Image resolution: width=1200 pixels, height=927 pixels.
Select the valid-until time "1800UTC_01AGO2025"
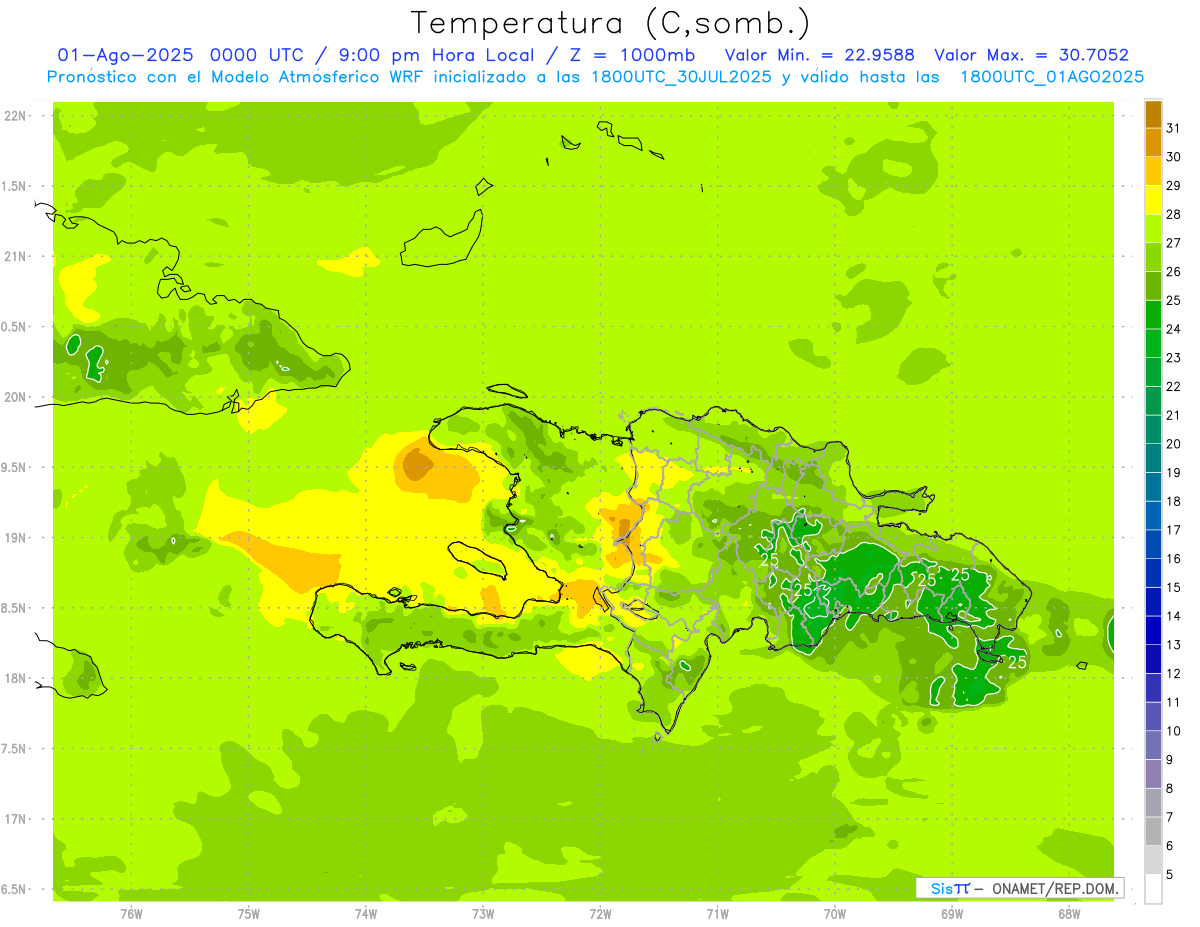click(x=1052, y=77)
